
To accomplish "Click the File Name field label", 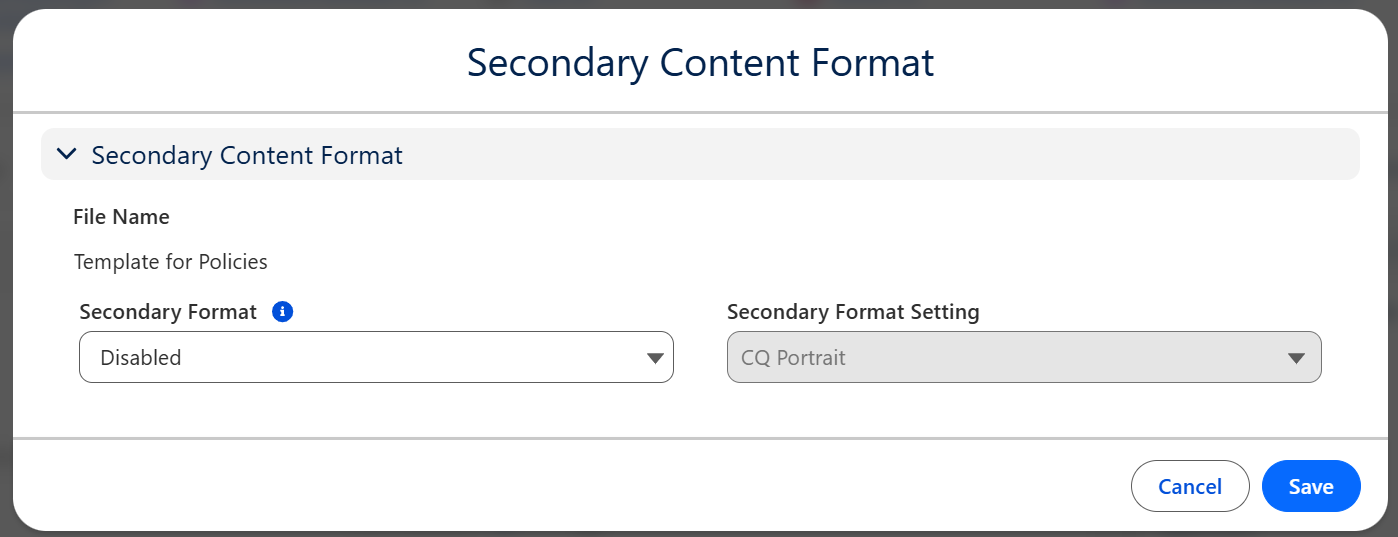I will pos(121,217).
